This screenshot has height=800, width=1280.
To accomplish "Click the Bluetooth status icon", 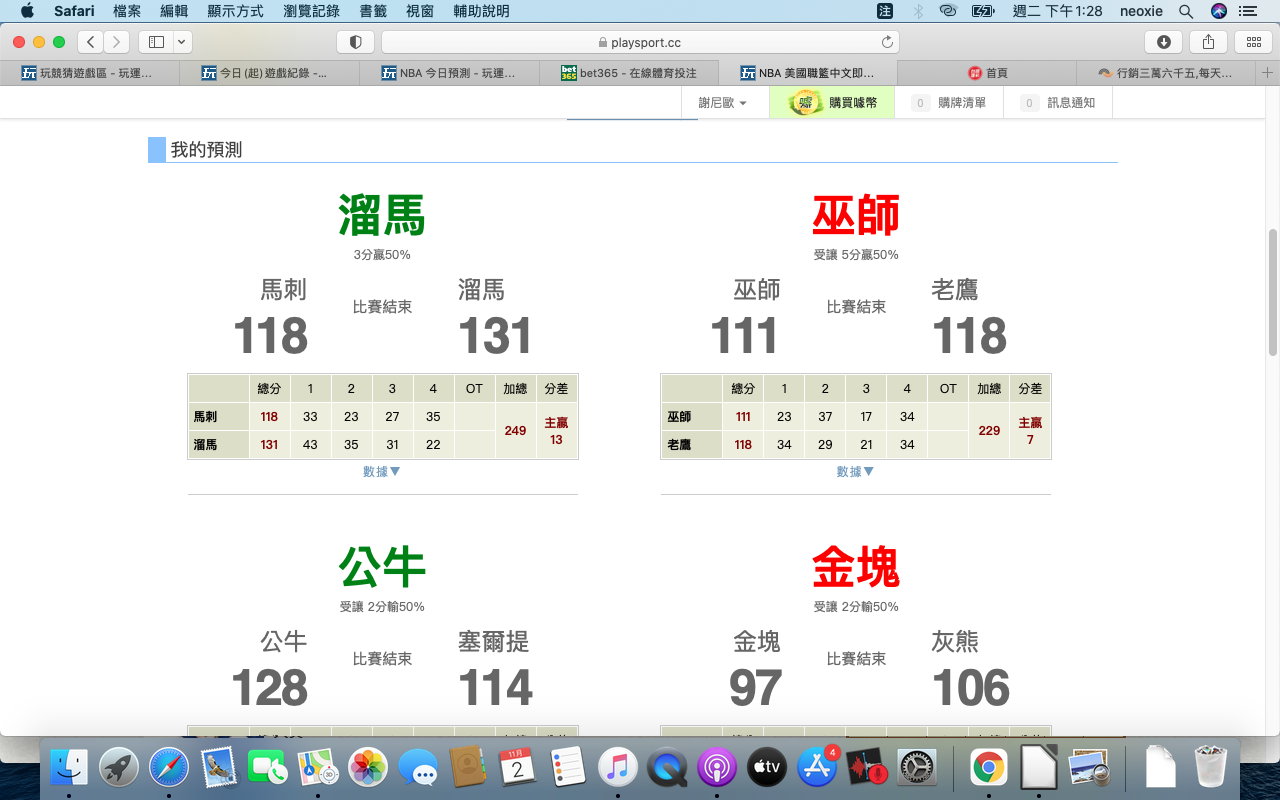I will [x=918, y=11].
